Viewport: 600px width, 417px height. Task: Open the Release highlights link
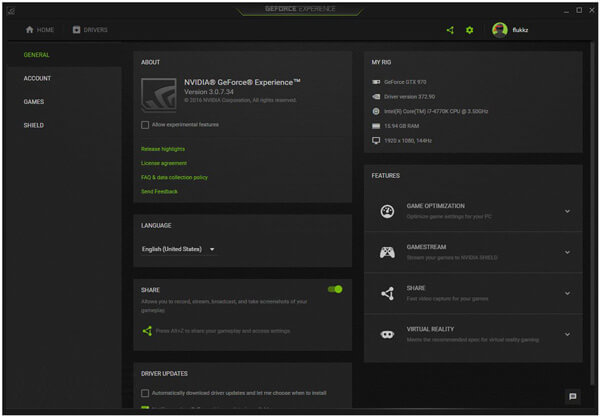(163, 149)
